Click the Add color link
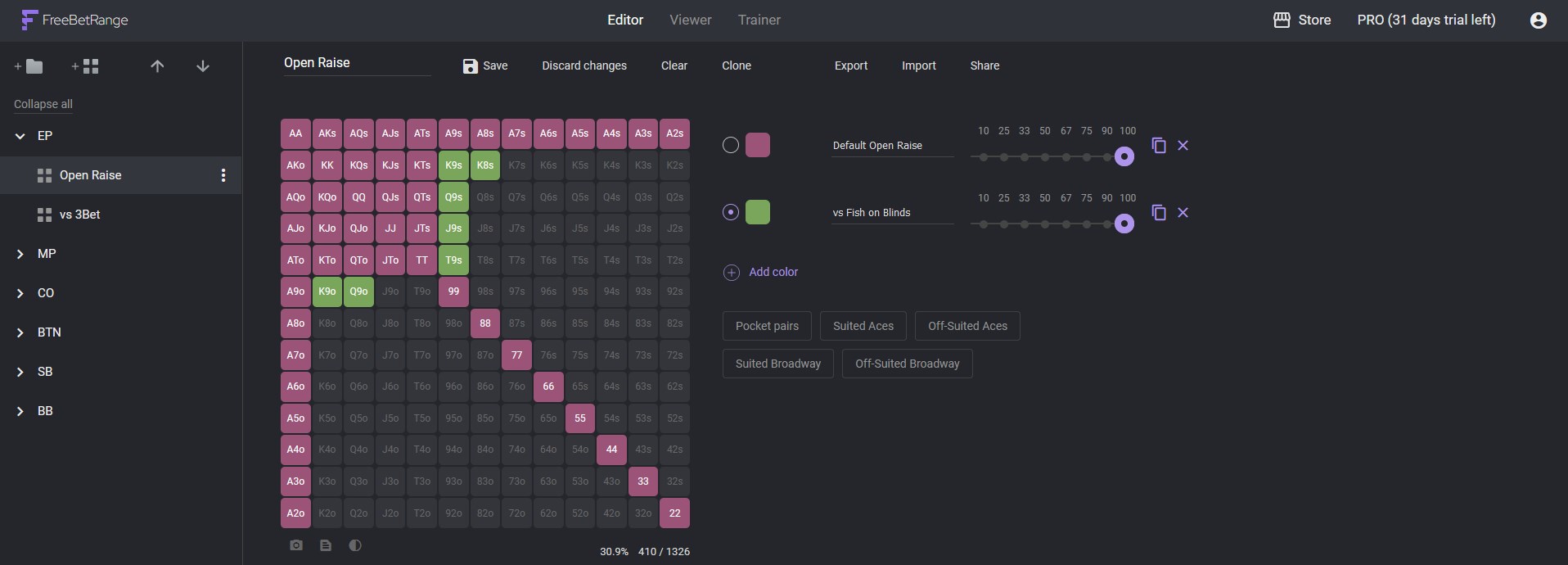This screenshot has height=565, width=1568. tap(773, 272)
